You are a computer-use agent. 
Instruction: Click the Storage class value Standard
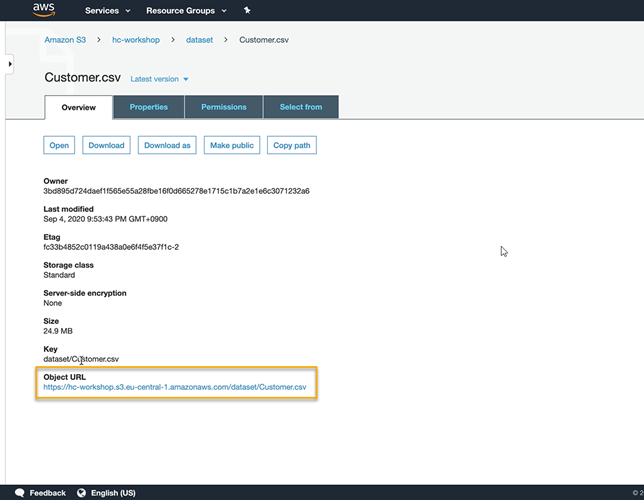[x=59, y=275]
